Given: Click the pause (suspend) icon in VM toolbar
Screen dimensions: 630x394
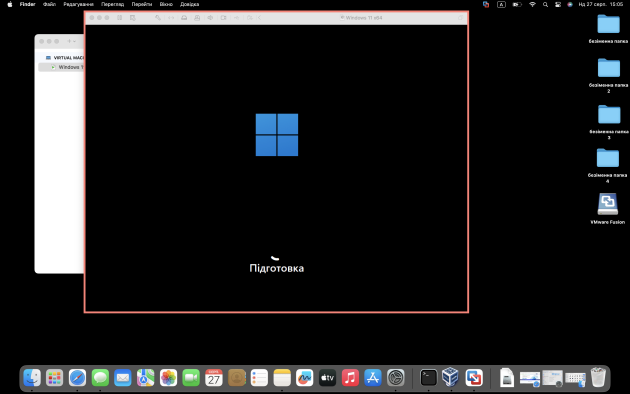Looking at the screenshot, I should 120,18.
